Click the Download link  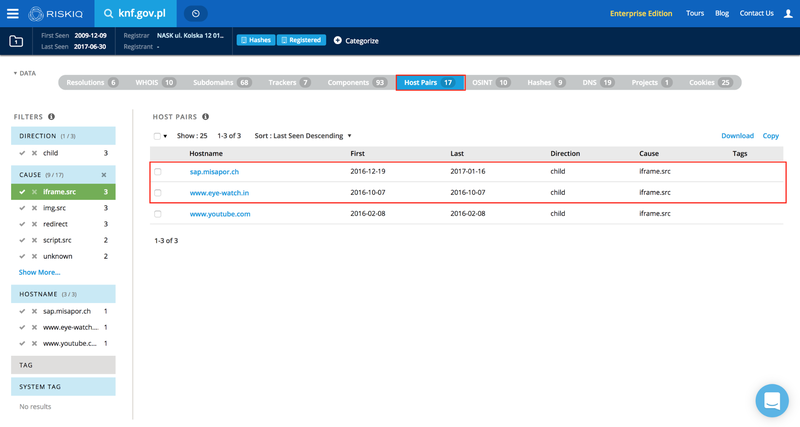(737, 136)
